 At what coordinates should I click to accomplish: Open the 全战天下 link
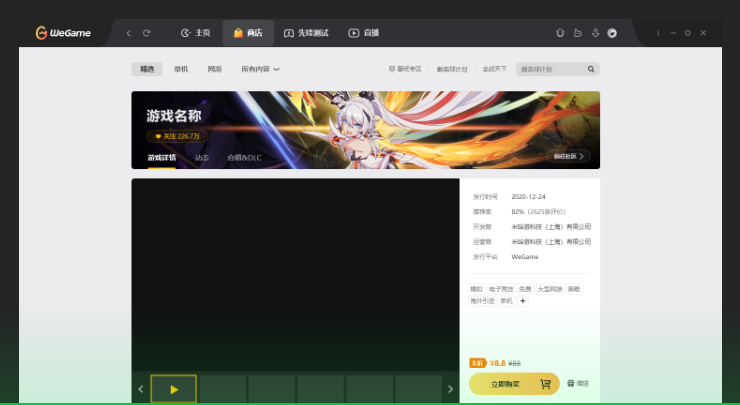(494, 69)
